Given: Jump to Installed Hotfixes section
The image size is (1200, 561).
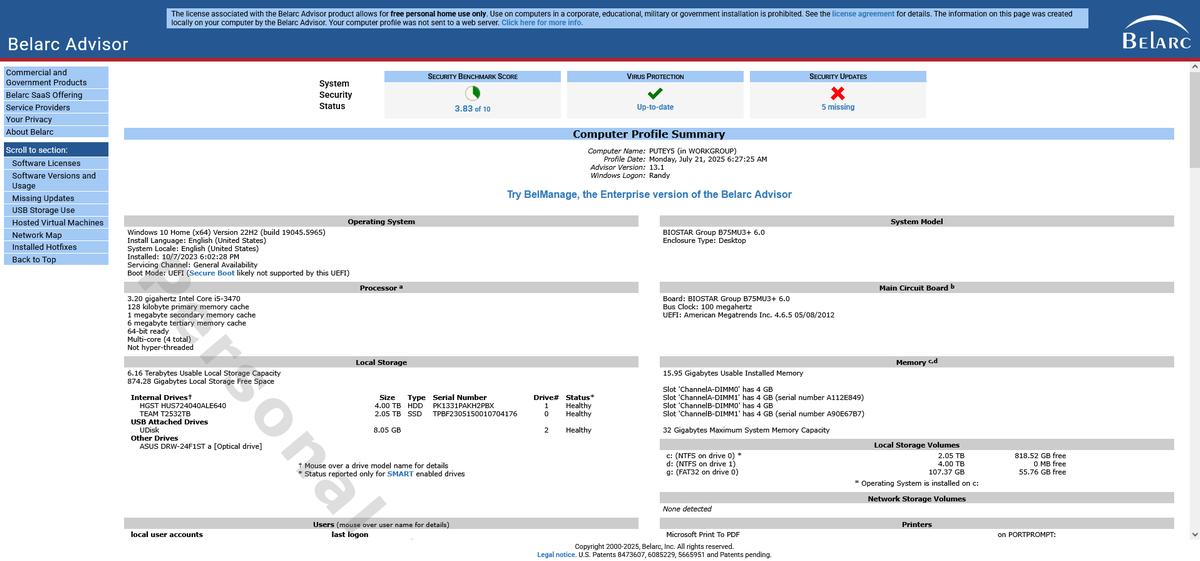Looking at the screenshot, I should pyautogui.click(x=56, y=247).
